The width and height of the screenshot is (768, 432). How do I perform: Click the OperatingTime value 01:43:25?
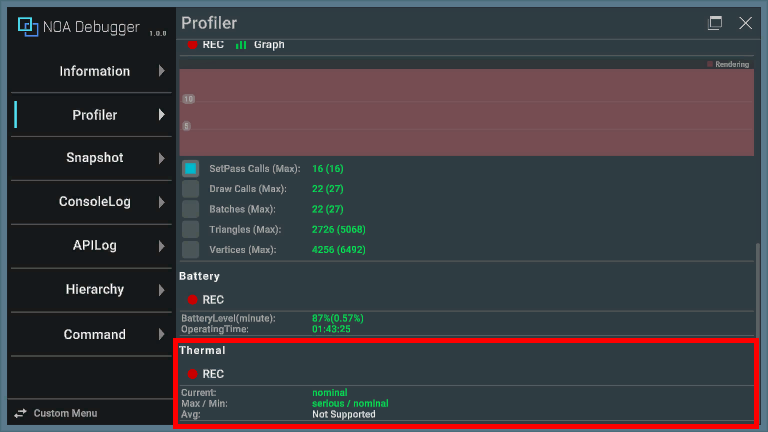[331, 329]
